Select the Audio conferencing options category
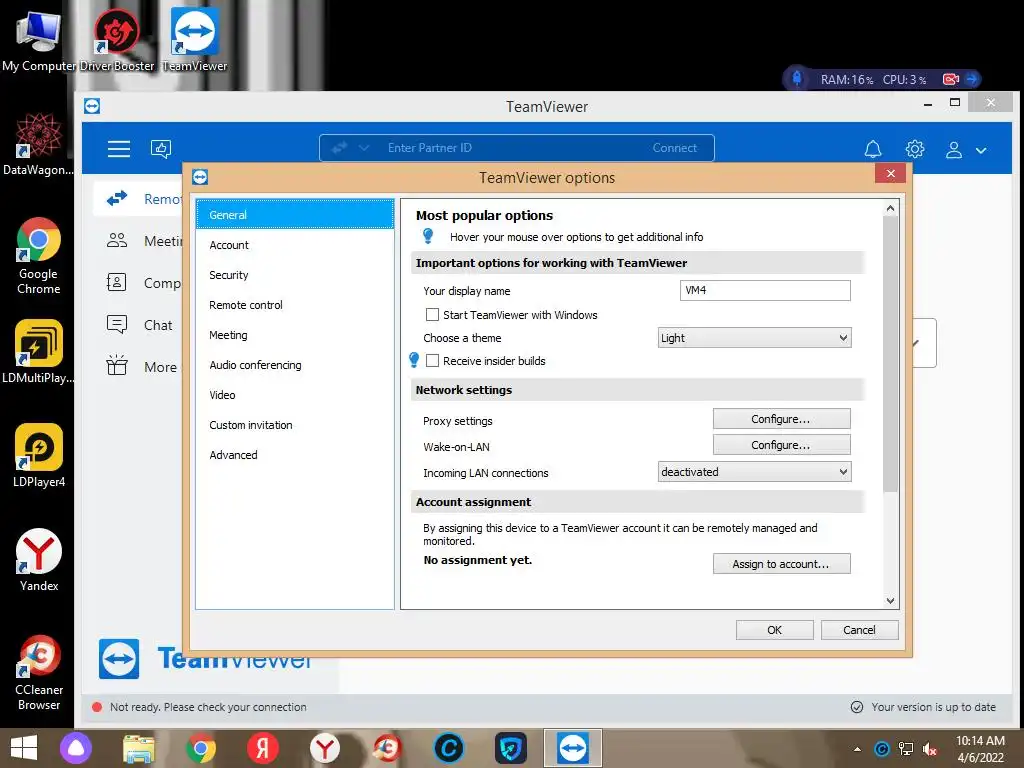 tap(295, 365)
